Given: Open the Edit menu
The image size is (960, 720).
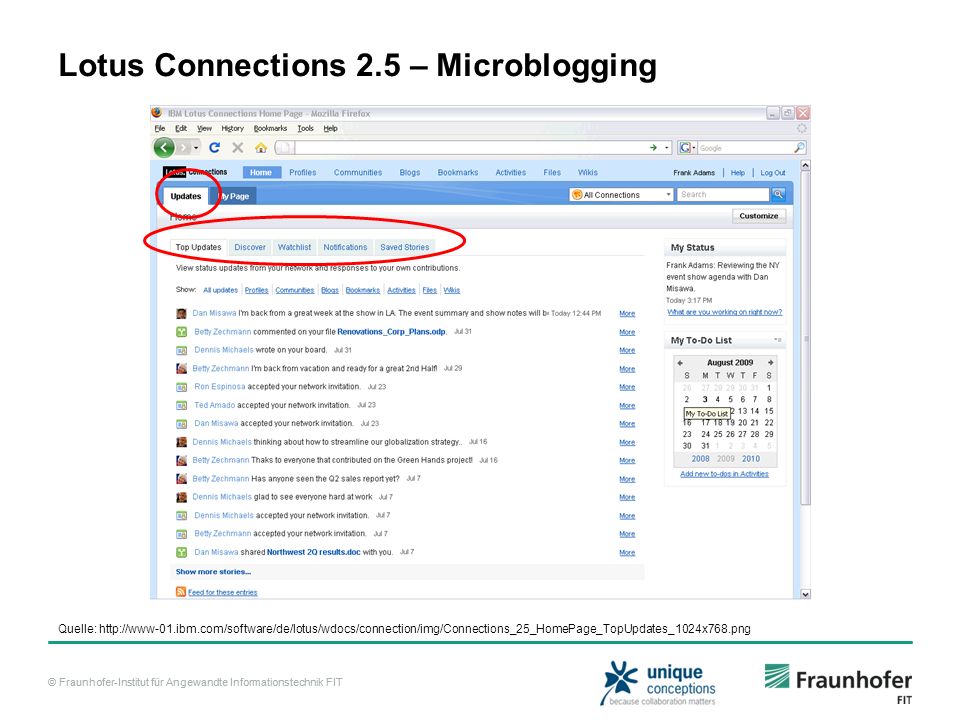Looking at the screenshot, I should coord(181,129).
